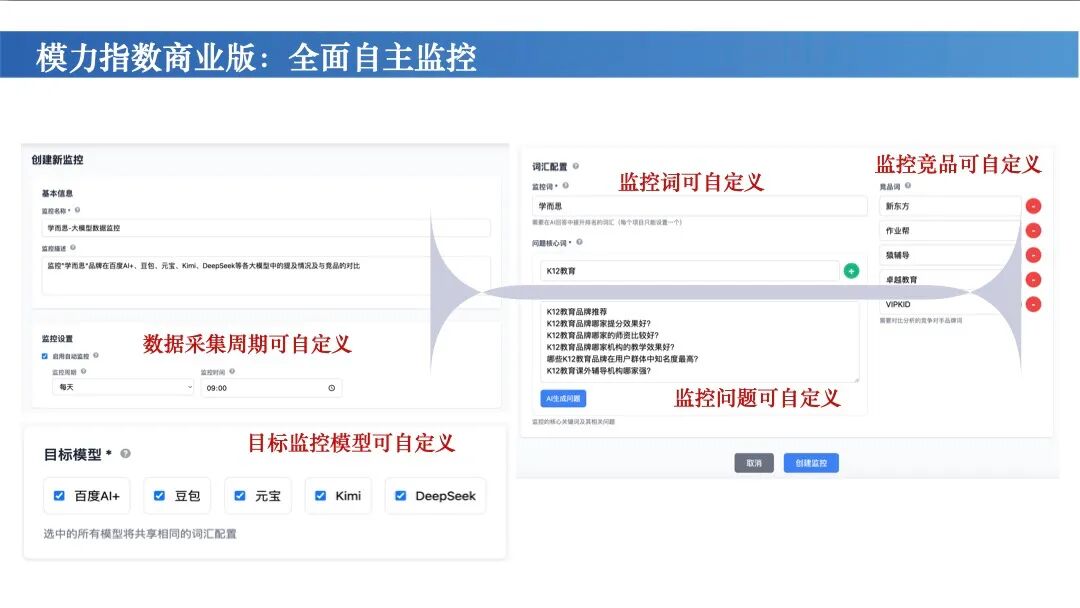1080x608 pixels.
Task: Click the 监控描述 description text area
Action: pos(266,275)
